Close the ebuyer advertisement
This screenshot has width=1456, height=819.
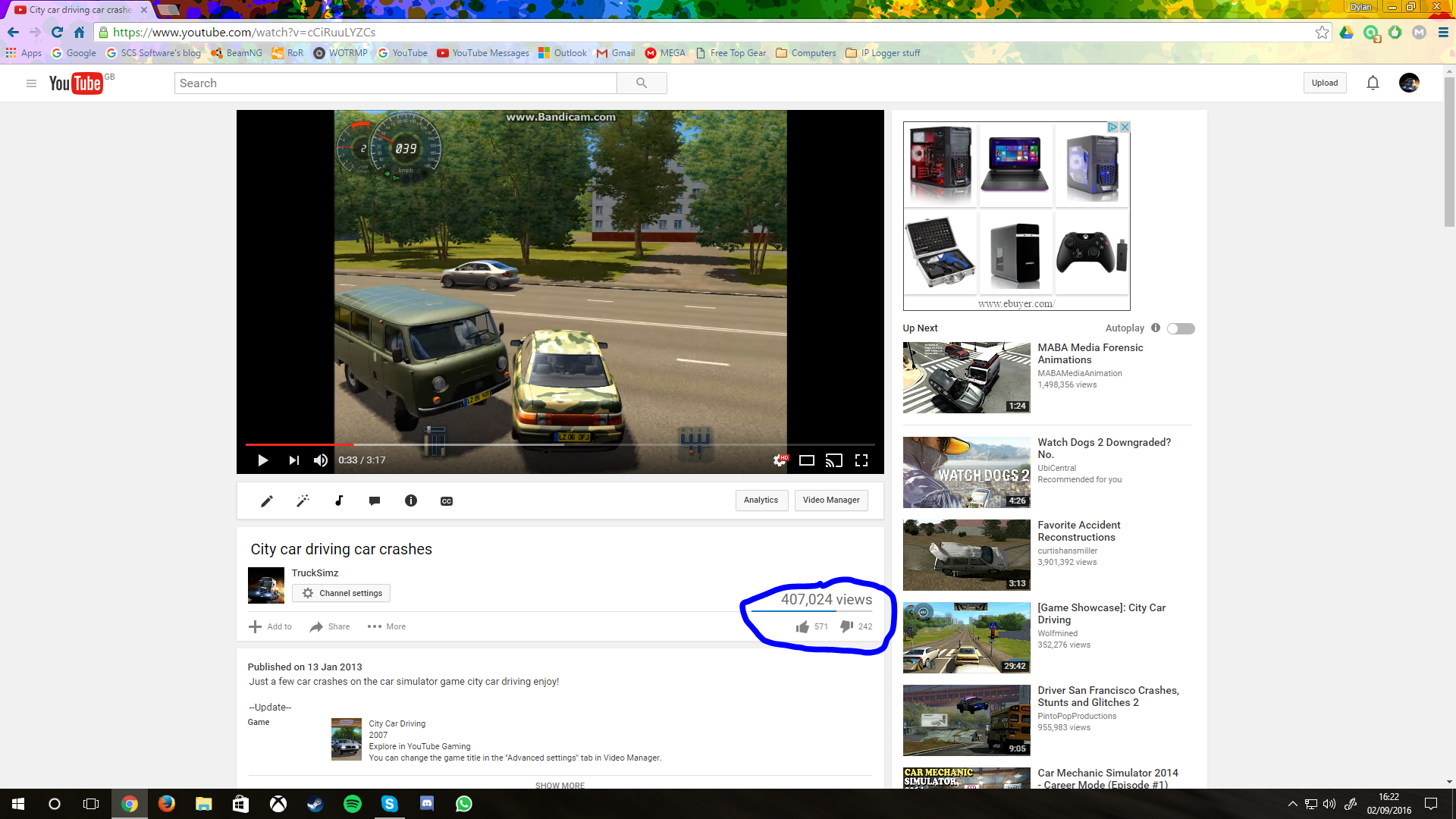pyautogui.click(x=1125, y=127)
